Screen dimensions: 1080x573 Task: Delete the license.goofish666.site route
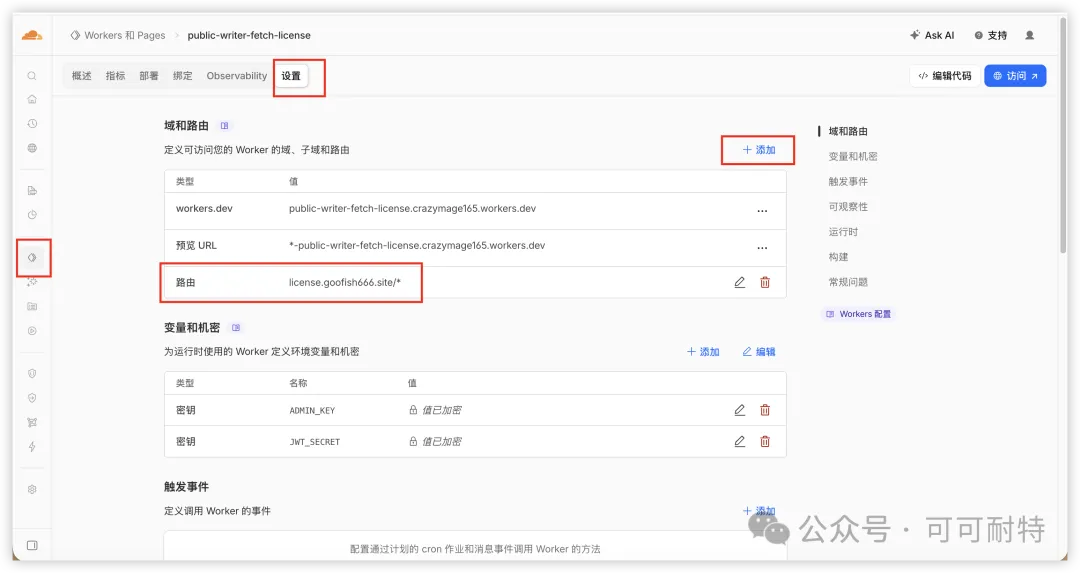pos(765,282)
